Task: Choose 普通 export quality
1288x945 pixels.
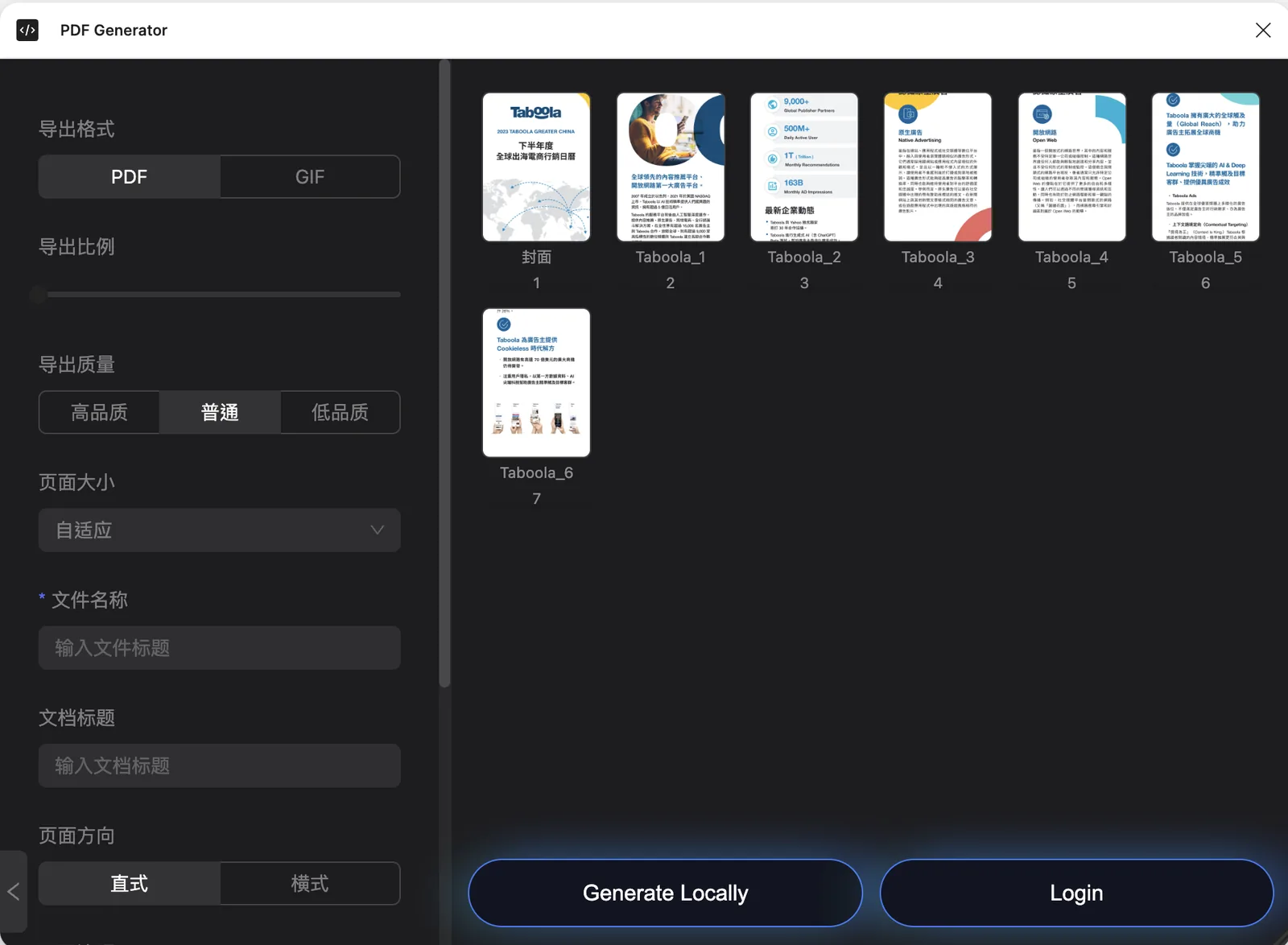Action: click(x=220, y=413)
